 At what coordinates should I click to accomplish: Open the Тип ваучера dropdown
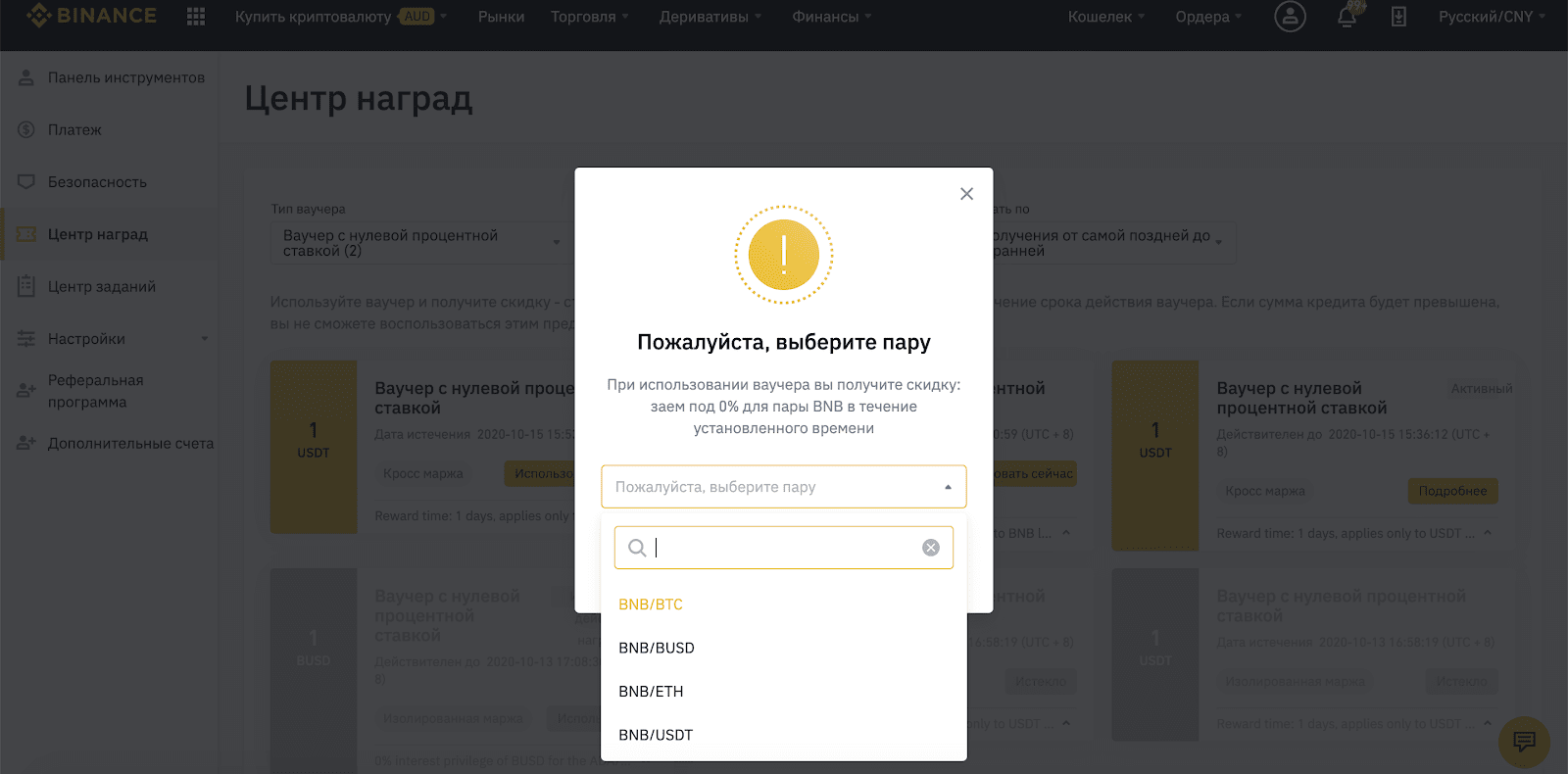coord(421,243)
